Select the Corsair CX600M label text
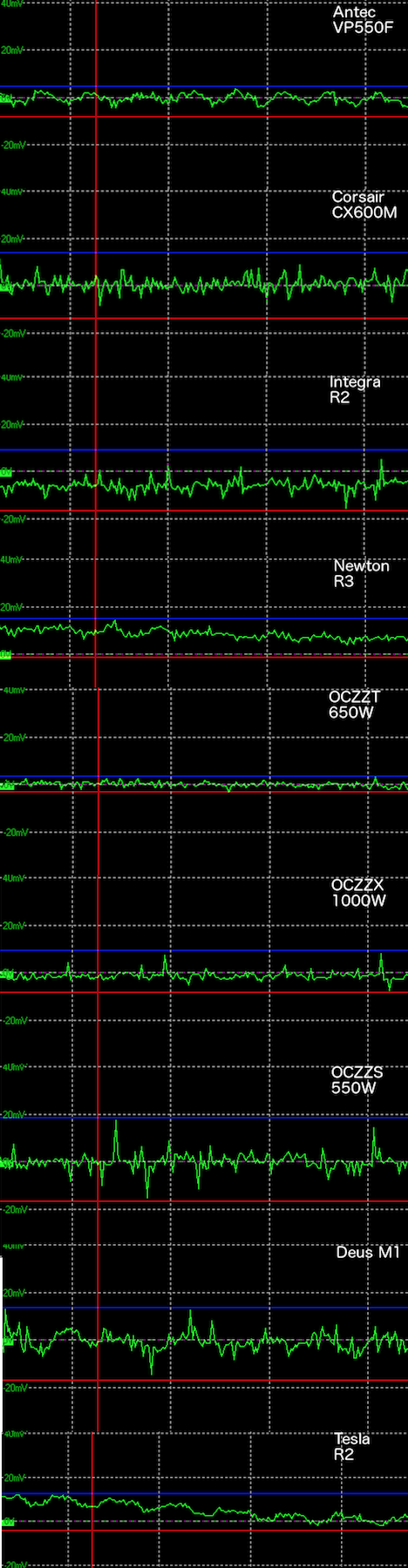 click(364, 205)
